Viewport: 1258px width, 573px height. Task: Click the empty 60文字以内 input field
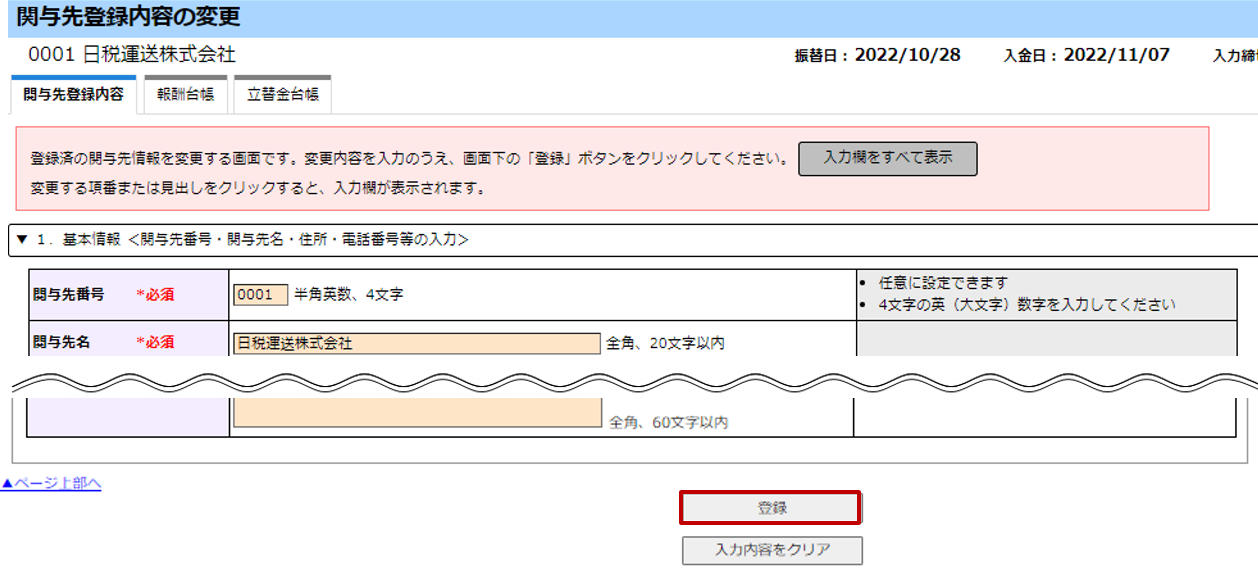point(416,412)
